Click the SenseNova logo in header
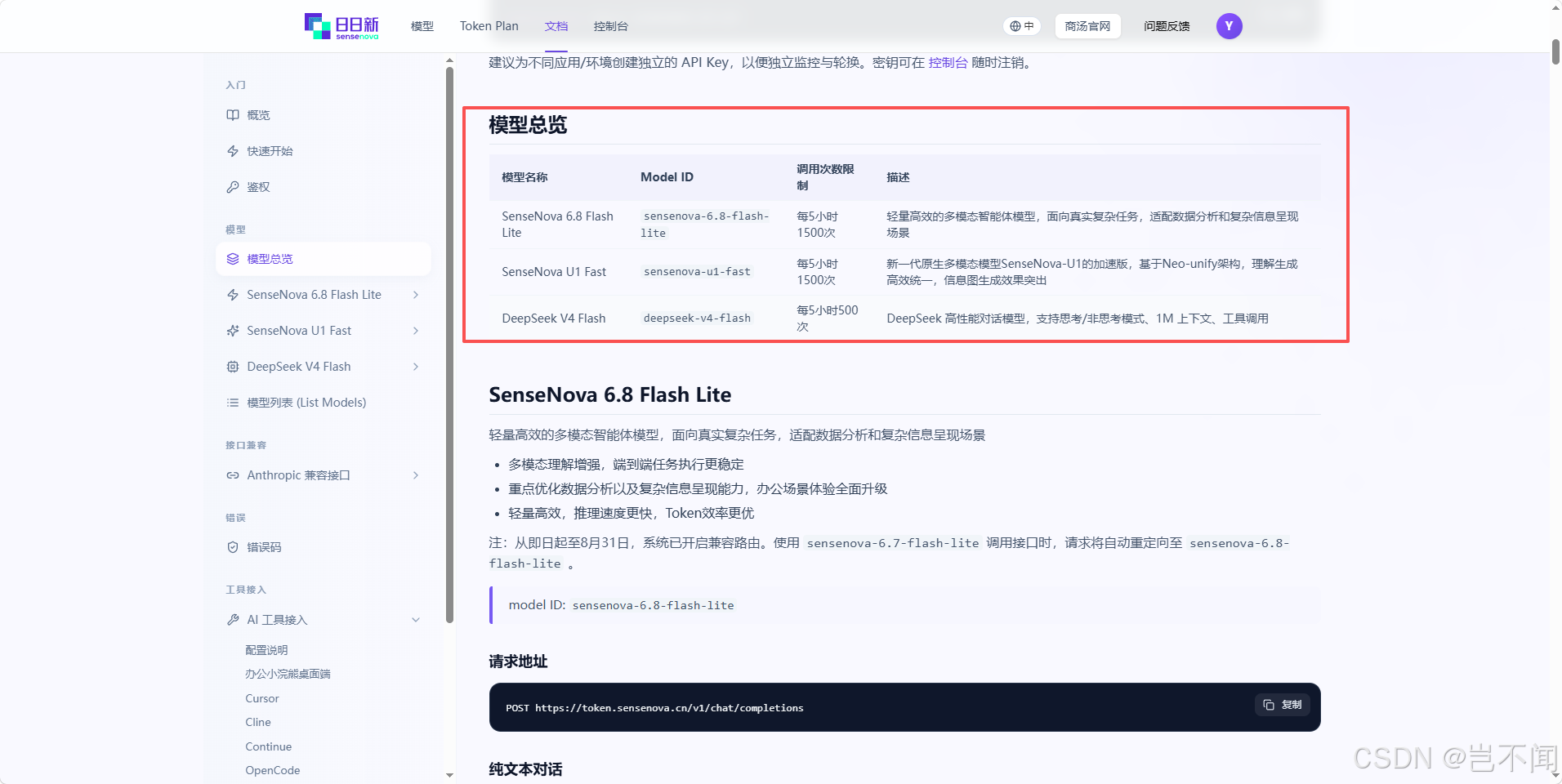 [x=341, y=26]
